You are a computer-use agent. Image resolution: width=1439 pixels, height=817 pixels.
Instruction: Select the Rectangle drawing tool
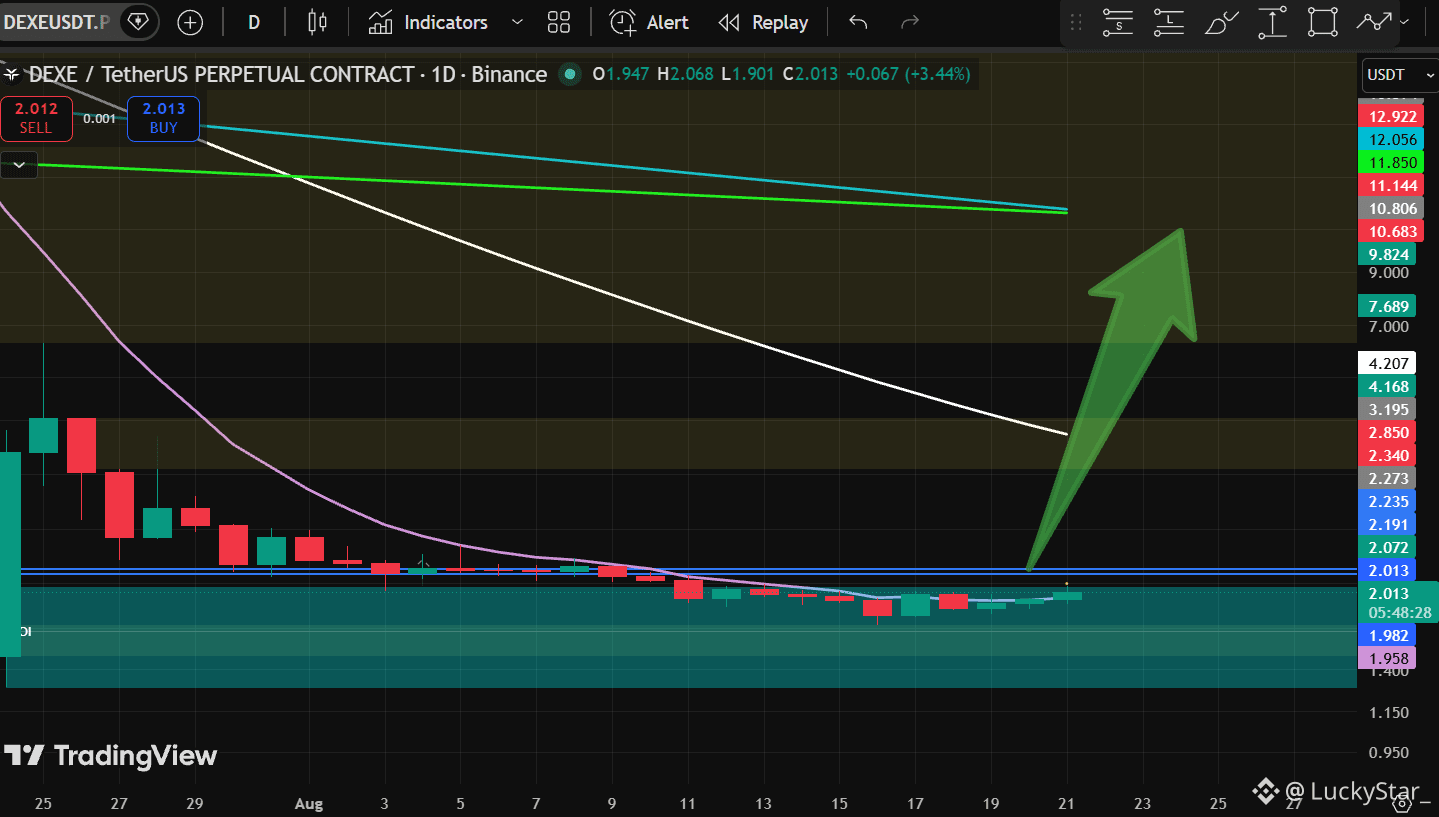(x=1323, y=22)
